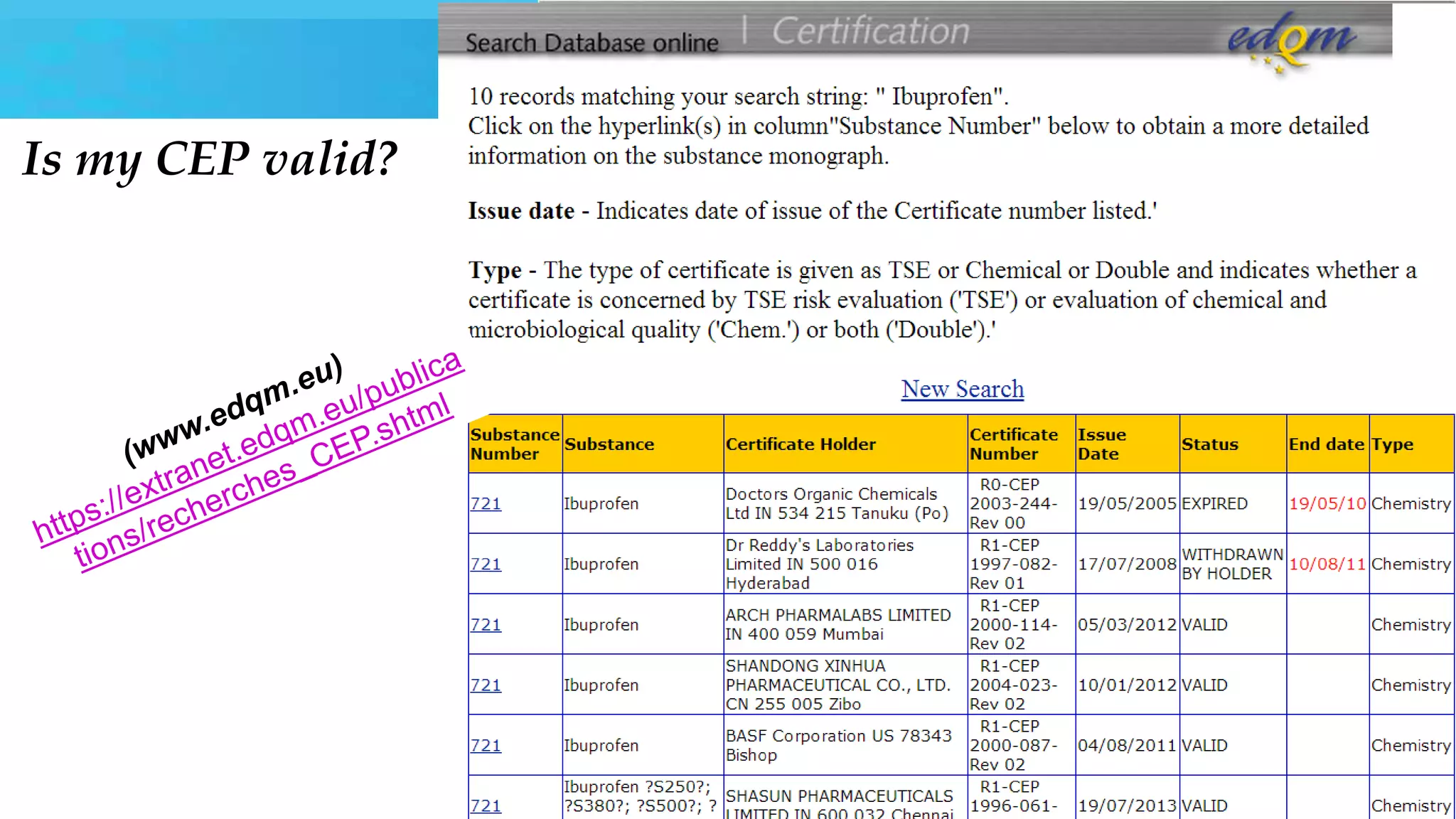This screenshot has width=1456, height=819.
Task: Click the New Search link
Action: [962, 390]
